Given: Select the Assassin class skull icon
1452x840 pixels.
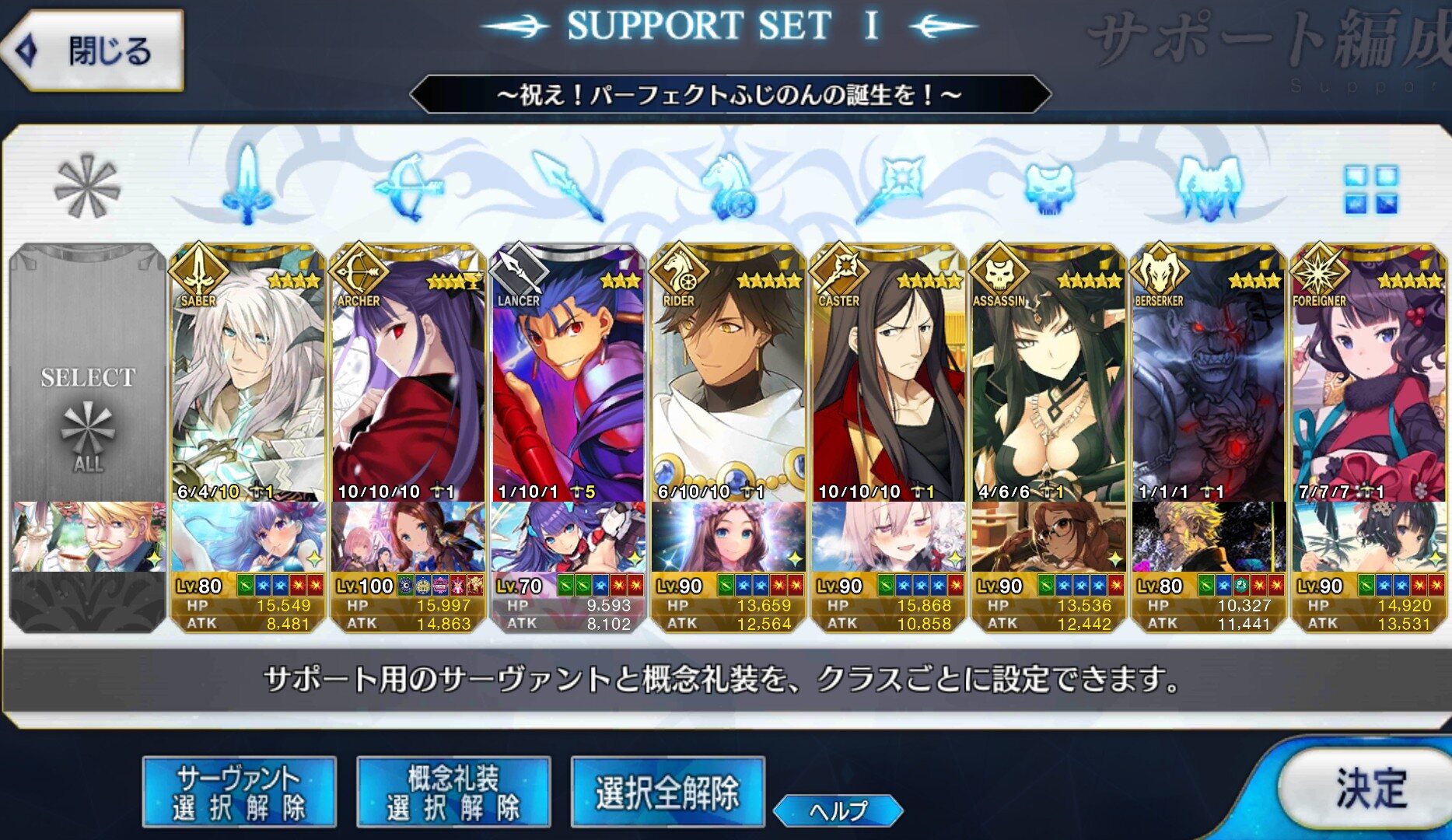Looking at the screenshot, I should [1049, 187].
